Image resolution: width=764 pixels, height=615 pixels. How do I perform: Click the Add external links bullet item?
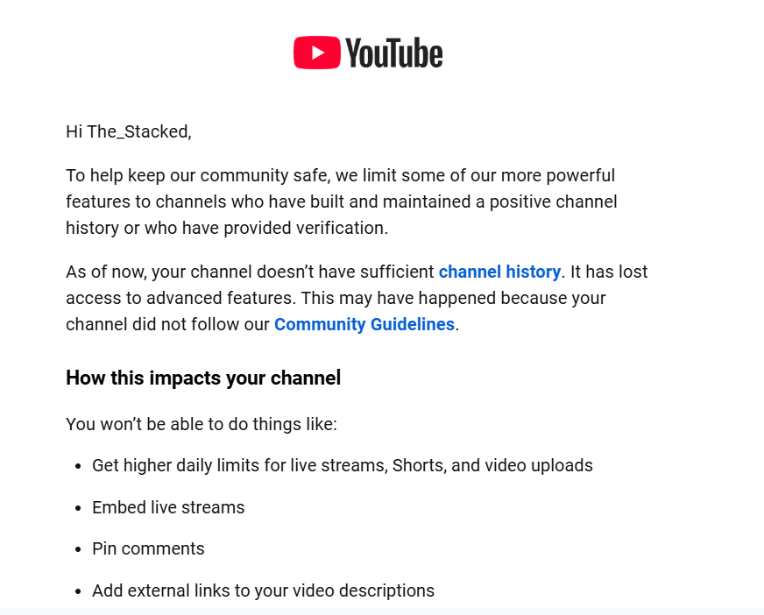(x=263, y=591)
